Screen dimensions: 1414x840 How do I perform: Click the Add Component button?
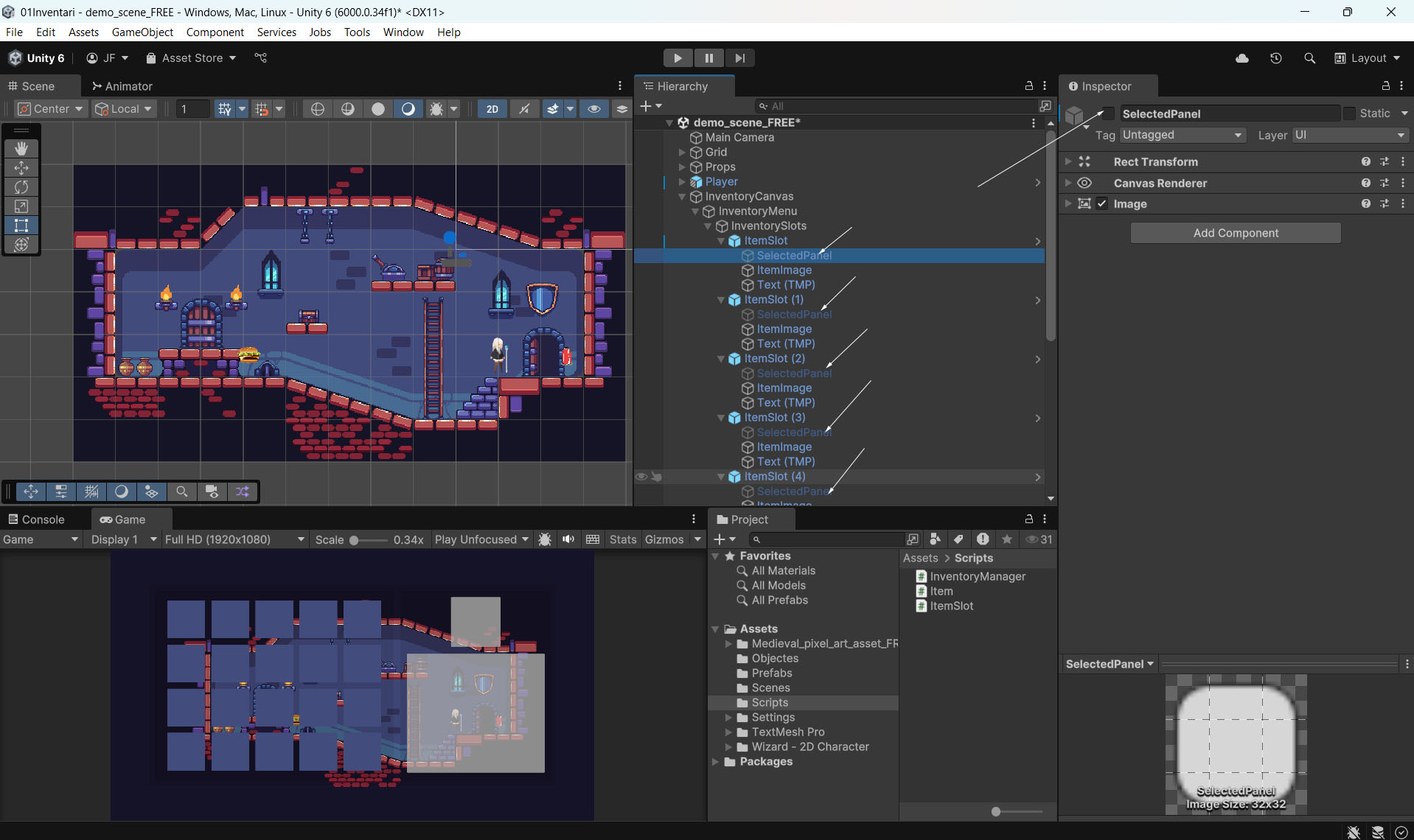pos(1236,233)
